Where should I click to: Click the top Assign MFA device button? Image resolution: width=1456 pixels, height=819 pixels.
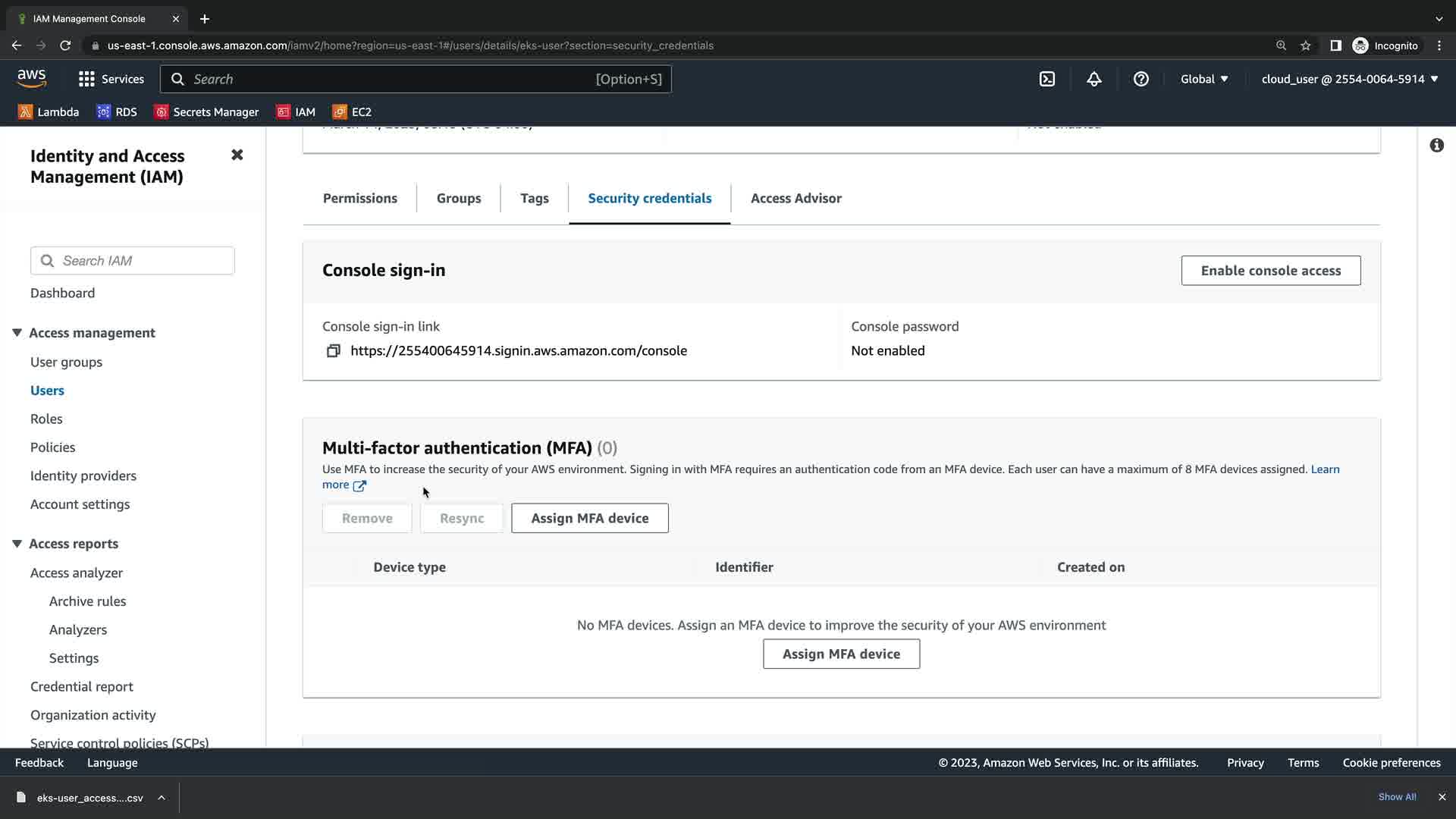pyautogui.click(x=589, y=518)
